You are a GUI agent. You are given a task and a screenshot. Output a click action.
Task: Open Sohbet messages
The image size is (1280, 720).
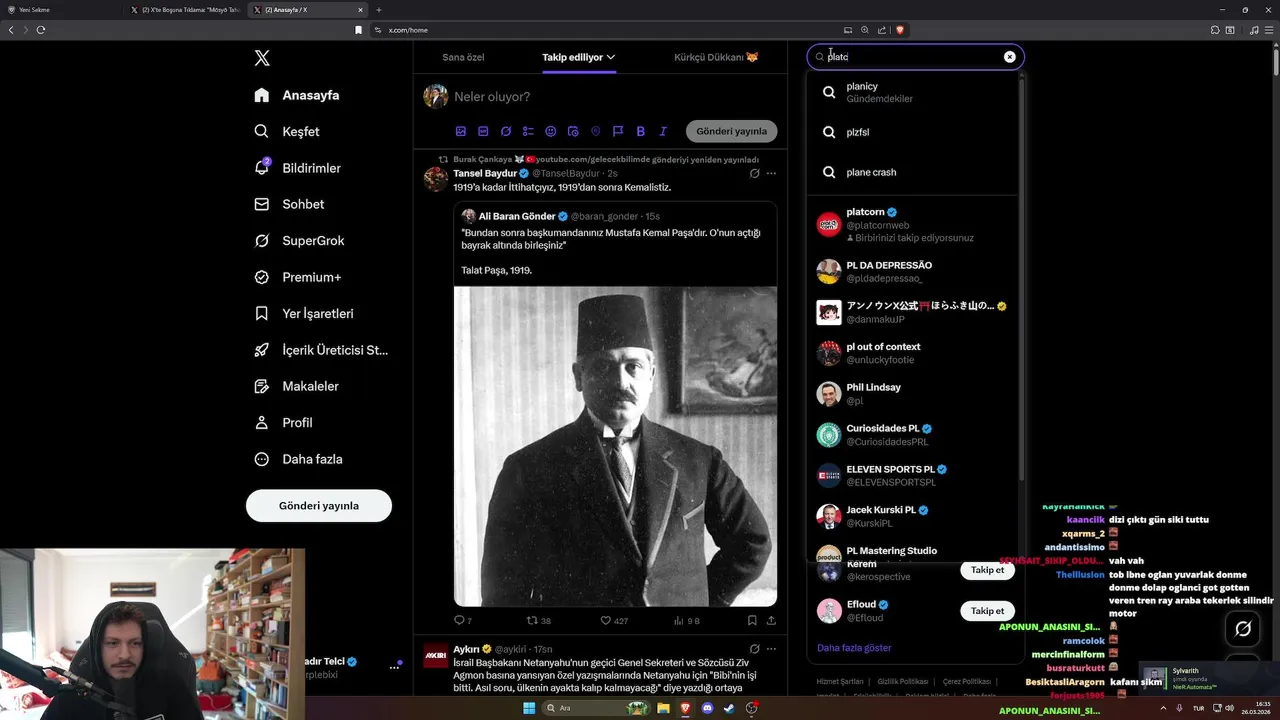point(289,204)
